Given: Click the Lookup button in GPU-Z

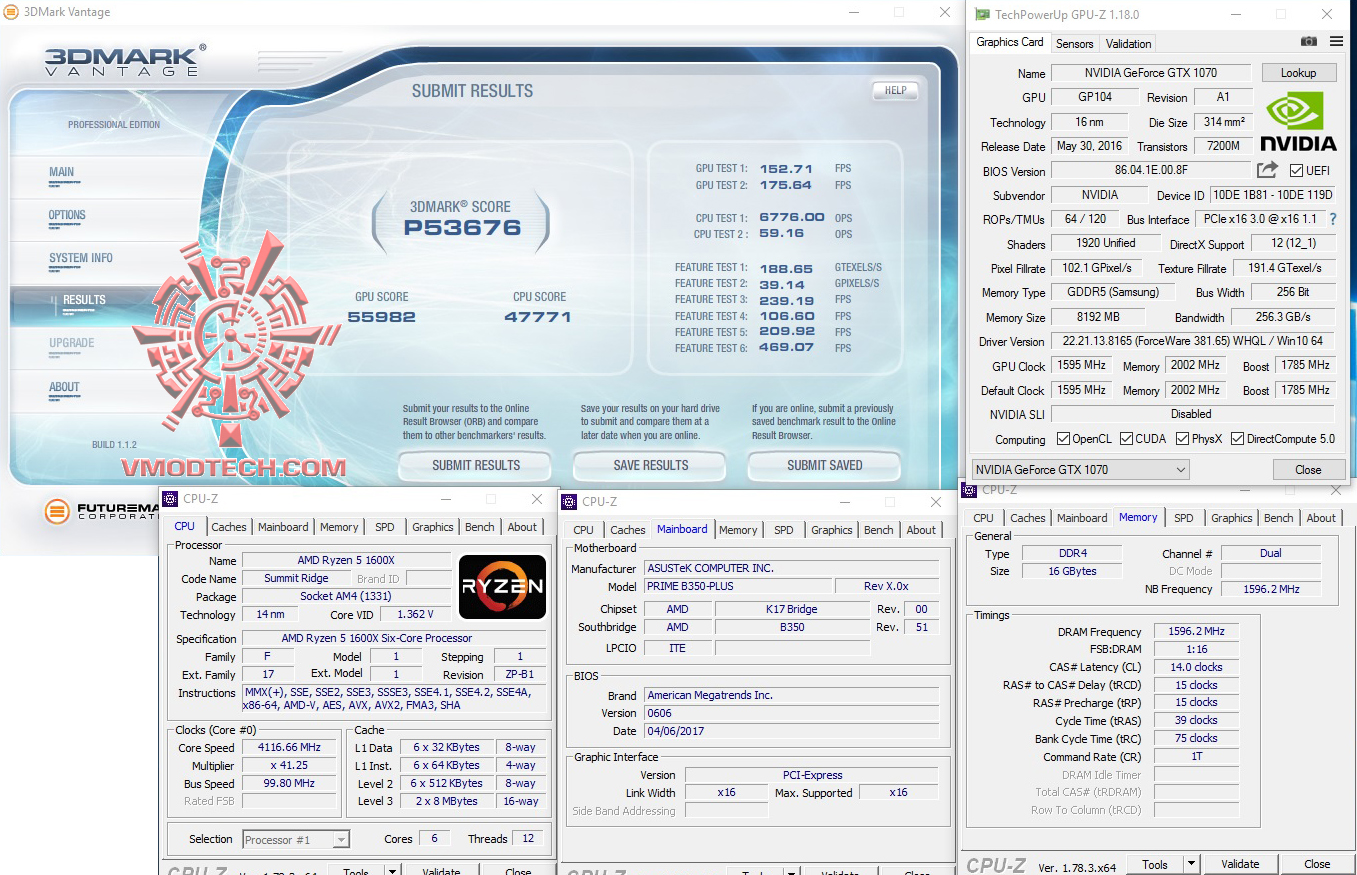Looking at the screenshot, I should (1298, 72).
